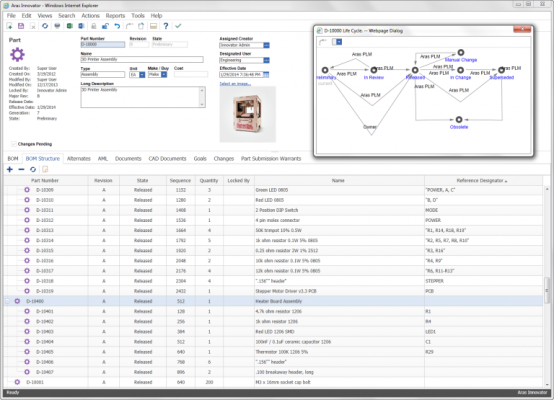Click the orange card icon in main toolbar
The image size is (554, 400).
(153, 26)
